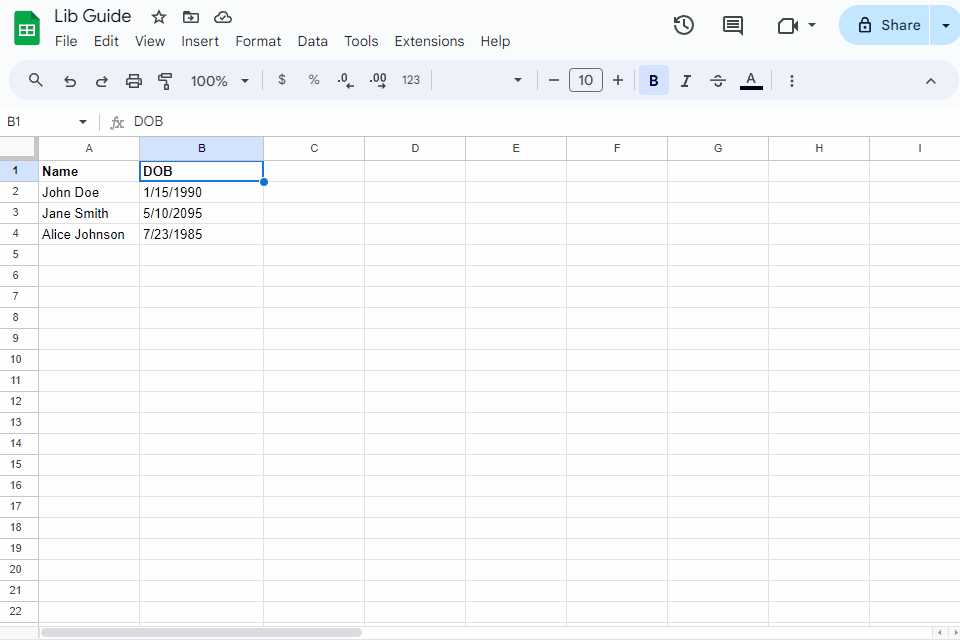
Task: Select the cell containing Jane Smith
Action: pyautogui.click(x=89, y=213)
